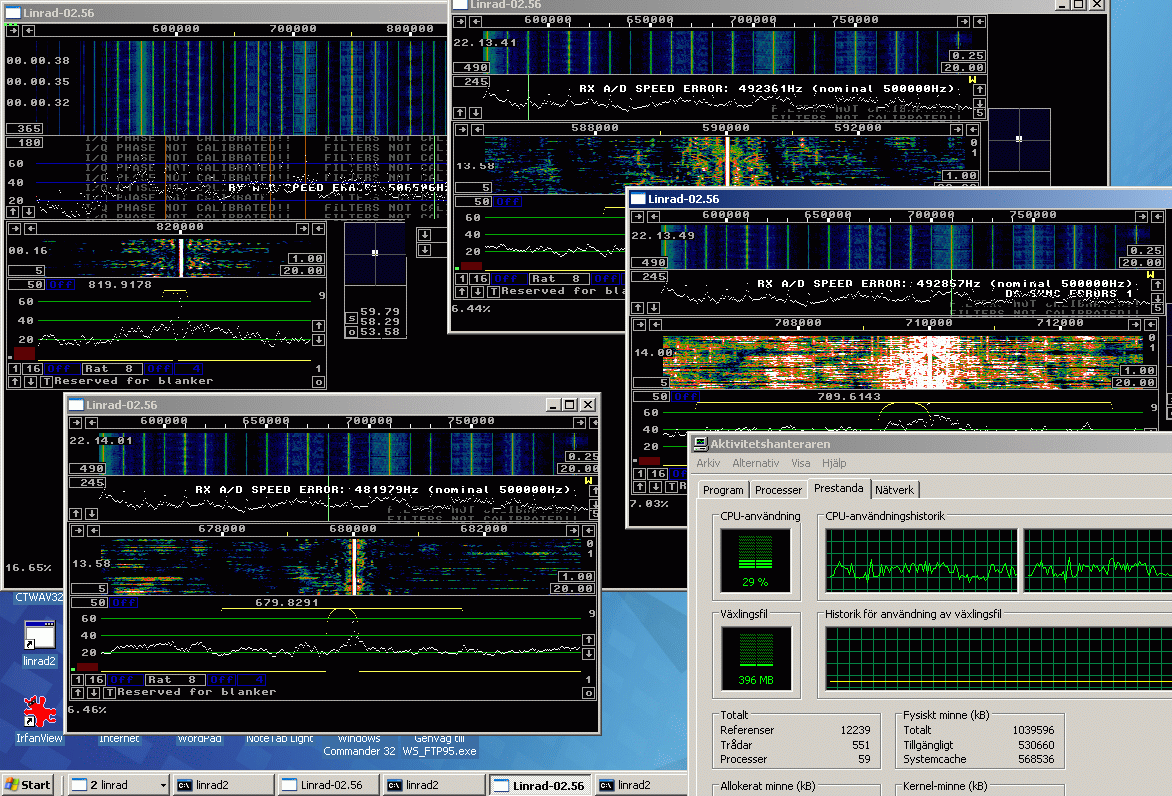
Task: Click 0.25 box in 679.8291 window
Action: pyautogui.click(x=581, y=457)
